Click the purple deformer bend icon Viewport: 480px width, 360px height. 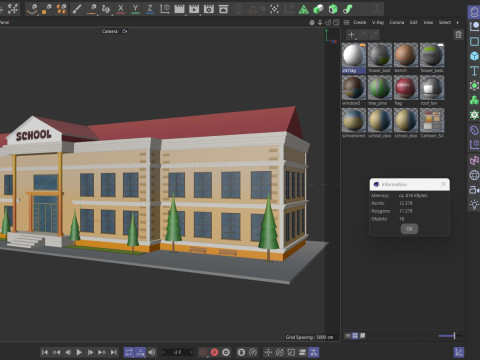pos(474,160)
